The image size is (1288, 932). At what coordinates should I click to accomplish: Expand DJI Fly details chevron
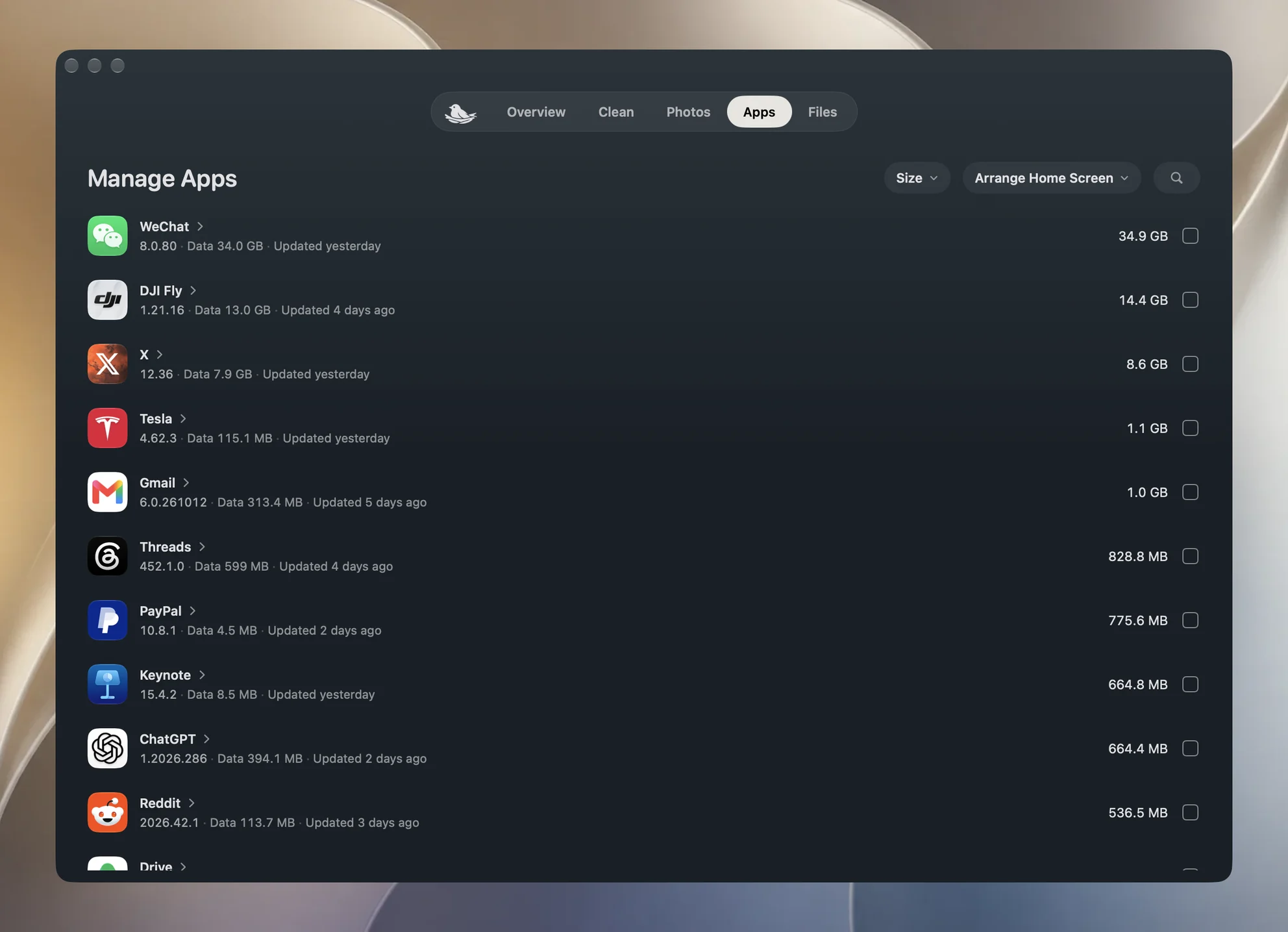(193, 291)
